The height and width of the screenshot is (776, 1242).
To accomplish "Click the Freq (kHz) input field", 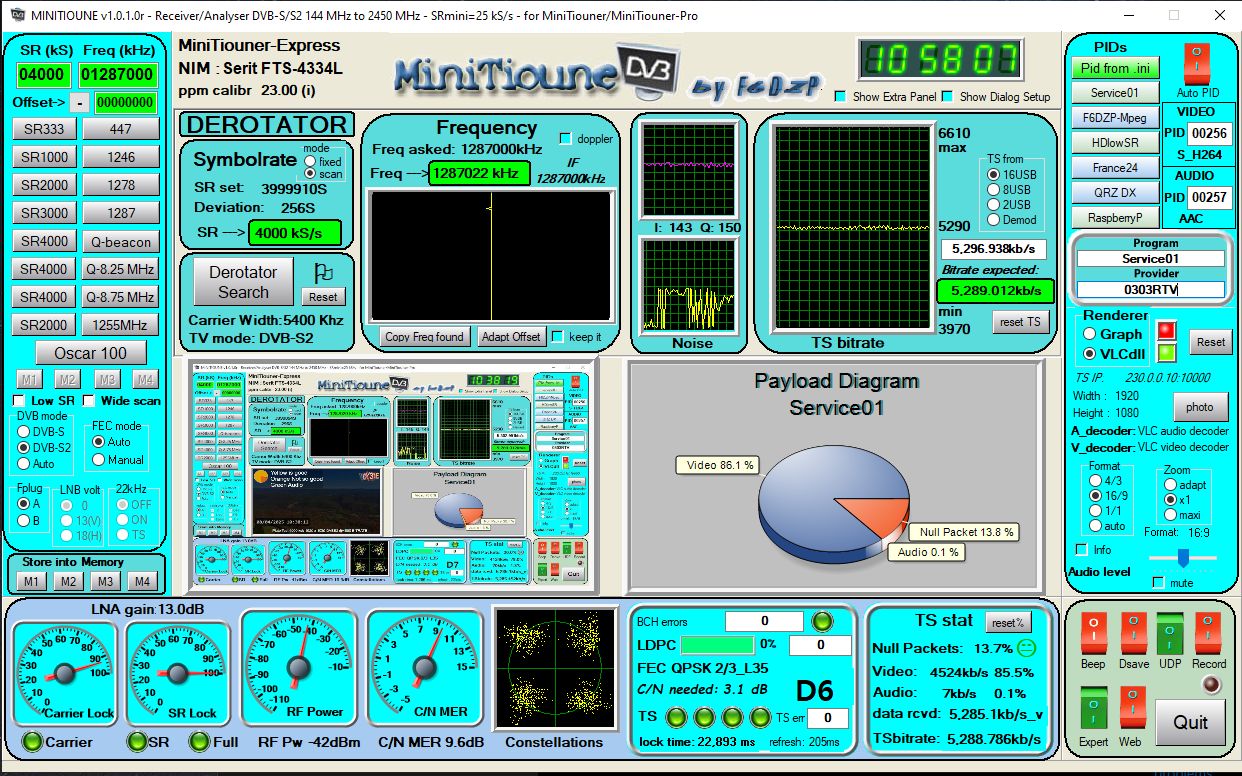I will tap(119, 75).
